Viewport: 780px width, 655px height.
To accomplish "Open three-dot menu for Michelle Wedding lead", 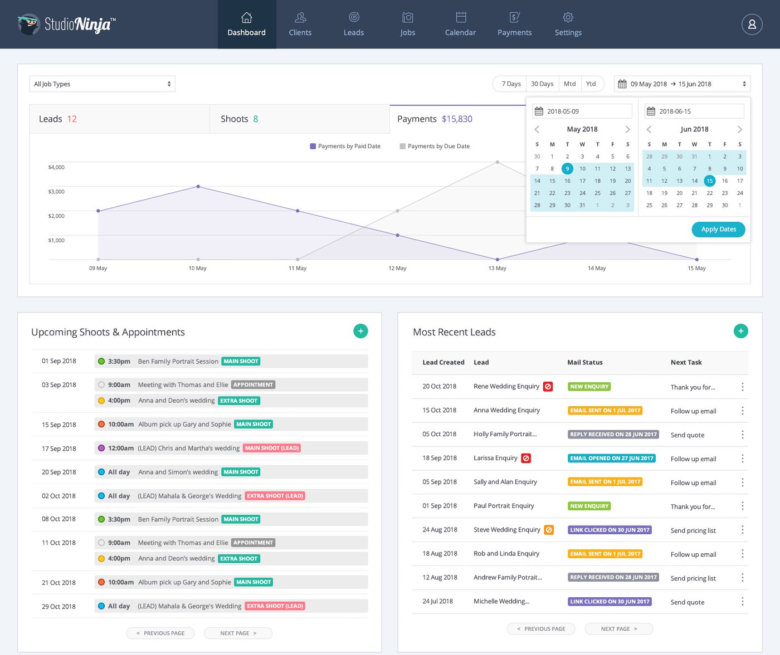I will tap(742, 602).
